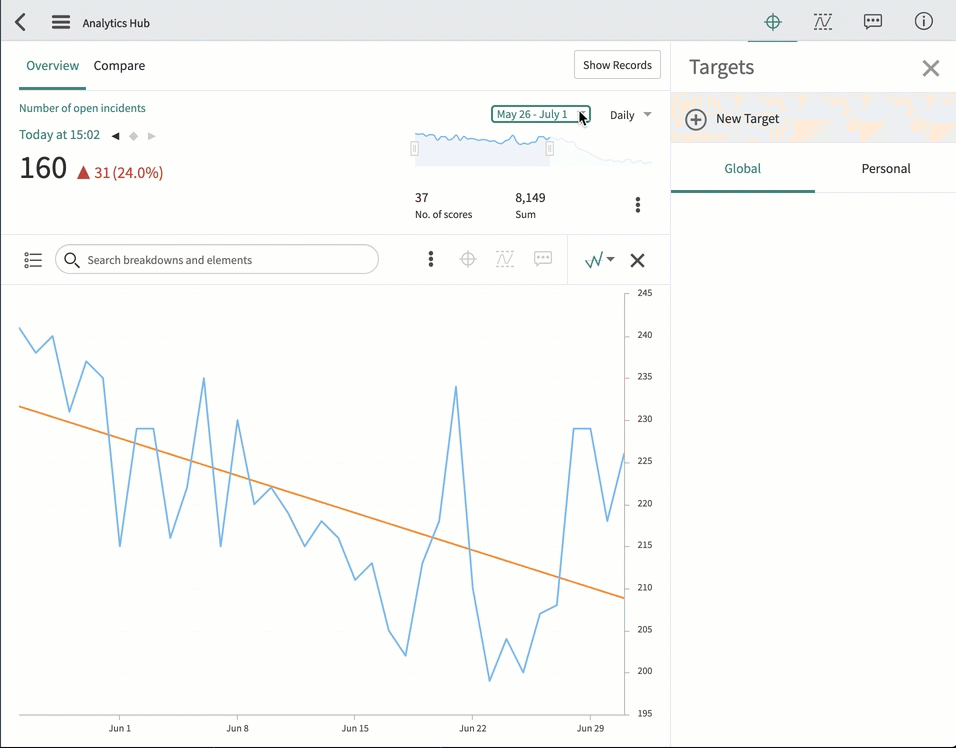Click the greyed chart-toolbar thresholds icon
This screenshot has height=748, width=956.
pyautogui.click(x=505, y=259)
